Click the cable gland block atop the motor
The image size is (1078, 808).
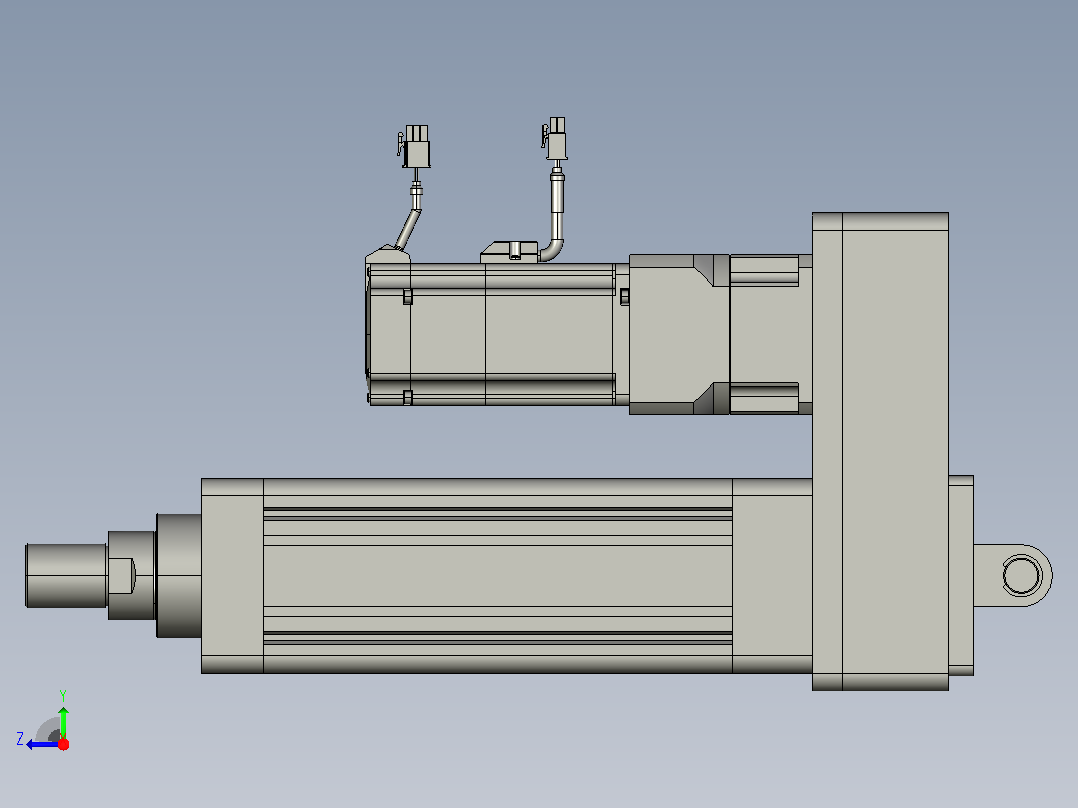(509, 252)
